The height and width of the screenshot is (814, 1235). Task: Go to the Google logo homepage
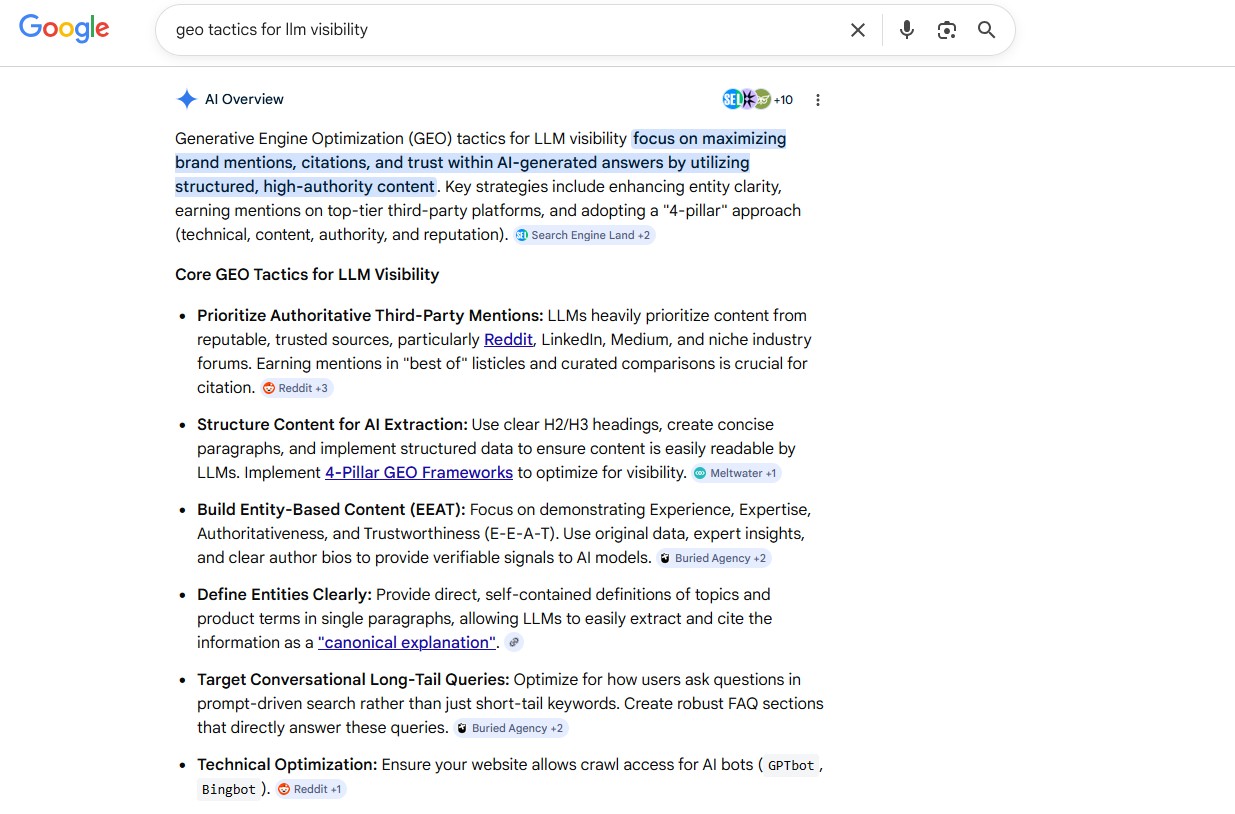click(64, 29)
